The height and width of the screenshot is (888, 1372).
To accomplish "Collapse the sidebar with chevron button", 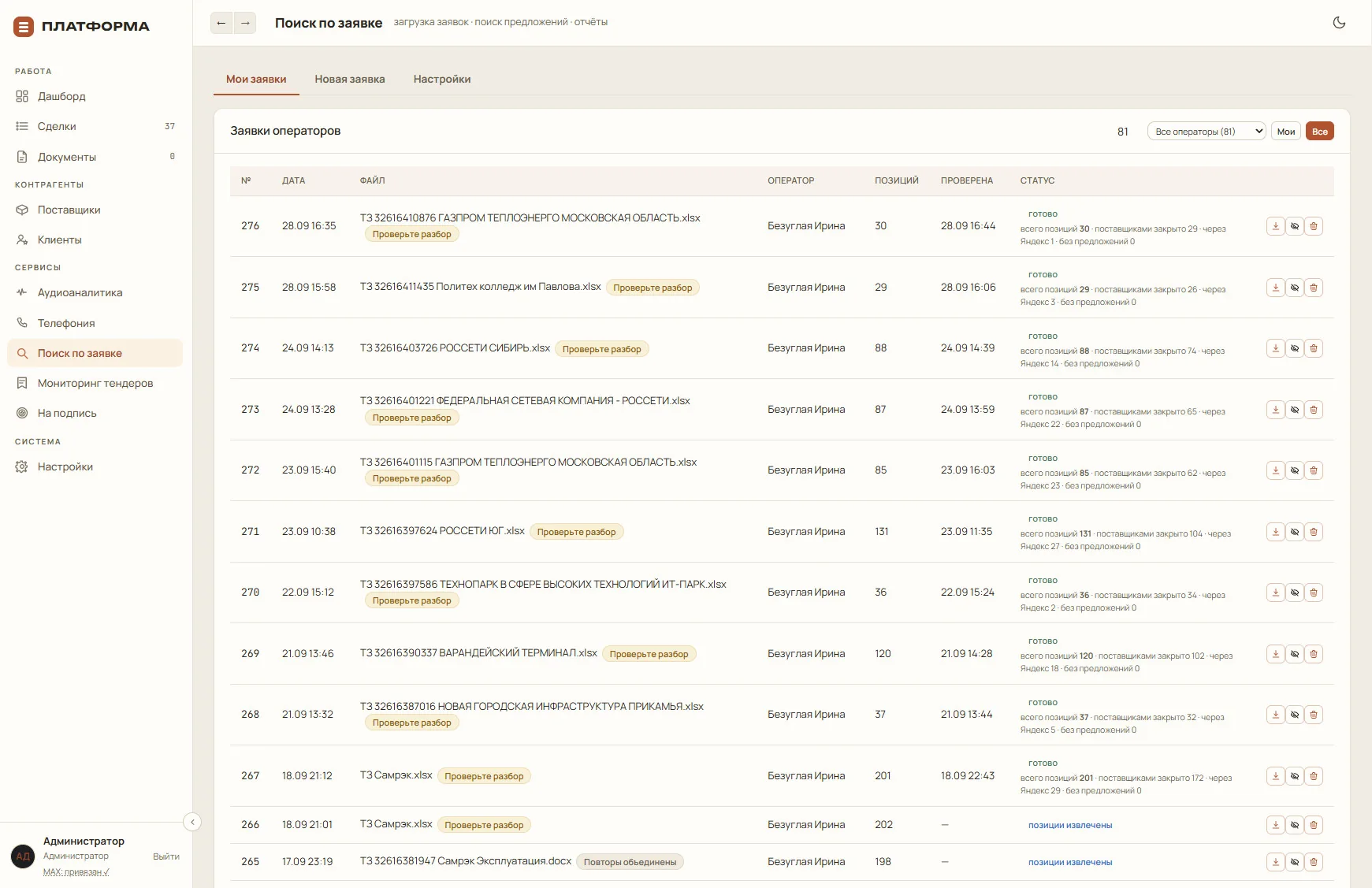I will pyautogui.click(x=192, y=822).
